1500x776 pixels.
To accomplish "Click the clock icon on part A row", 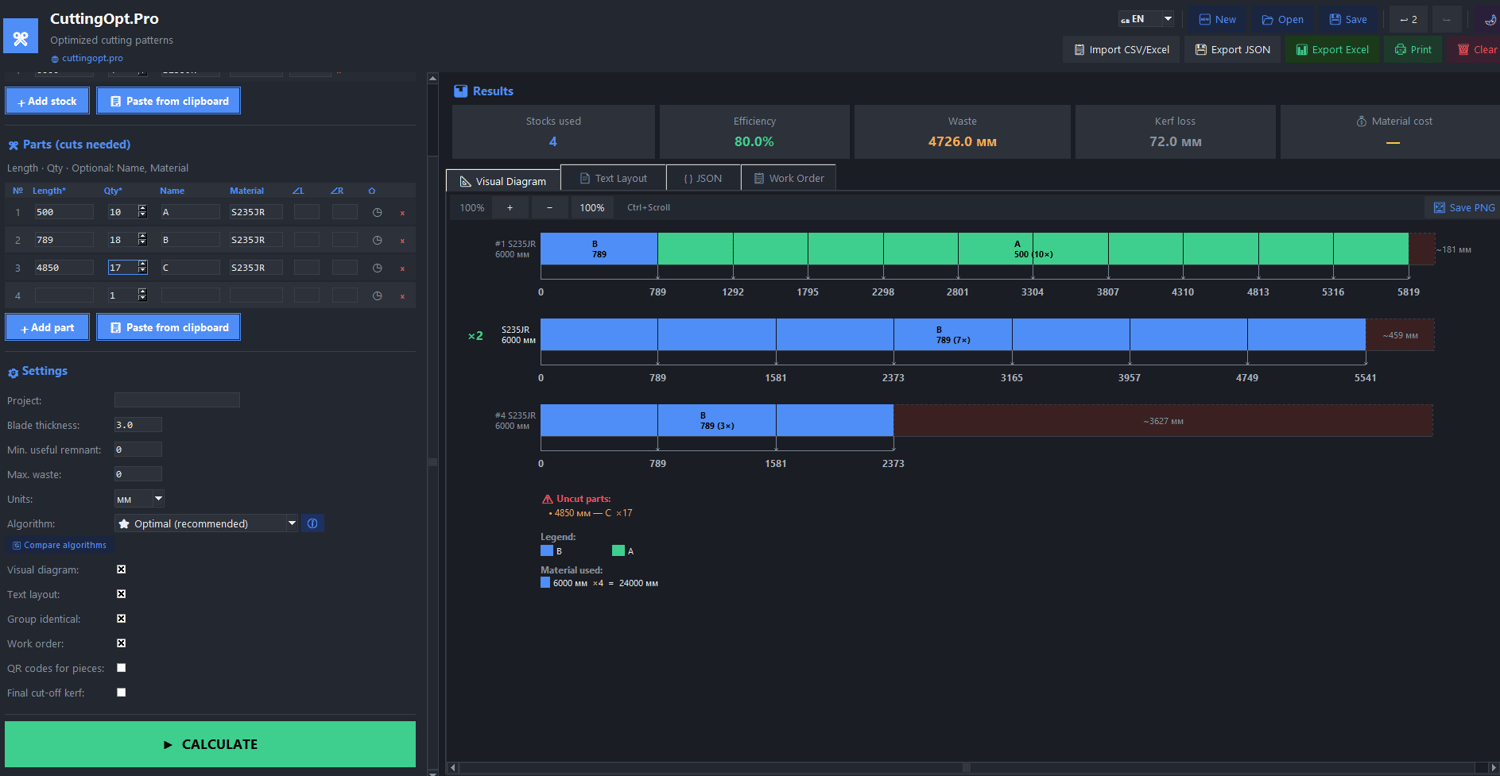I will coord(377,212).
